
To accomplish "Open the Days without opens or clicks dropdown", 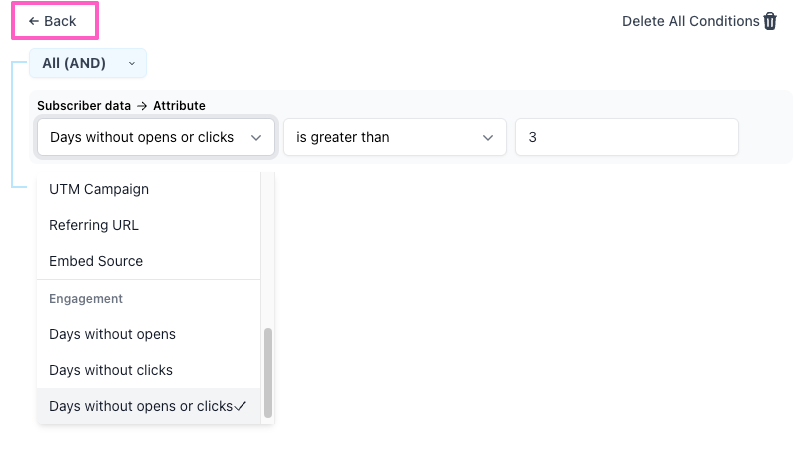I will (156, 137).
